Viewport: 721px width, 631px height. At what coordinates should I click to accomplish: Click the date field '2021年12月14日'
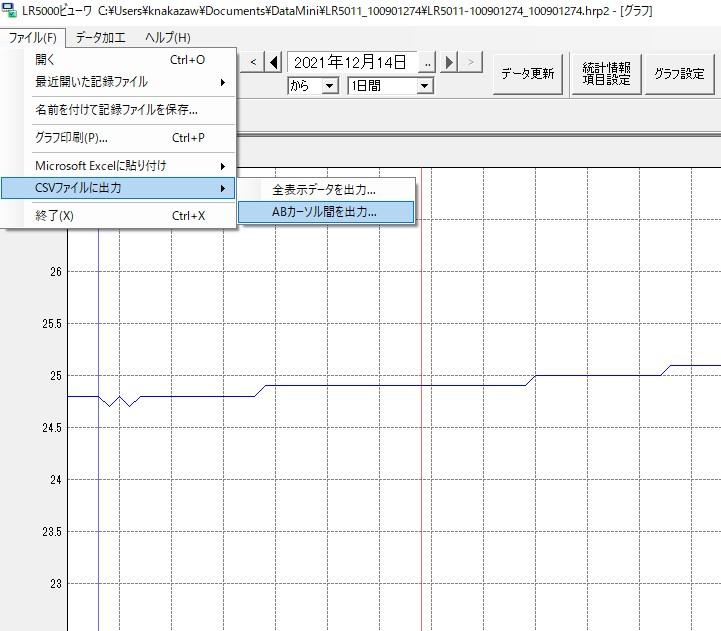350,63
